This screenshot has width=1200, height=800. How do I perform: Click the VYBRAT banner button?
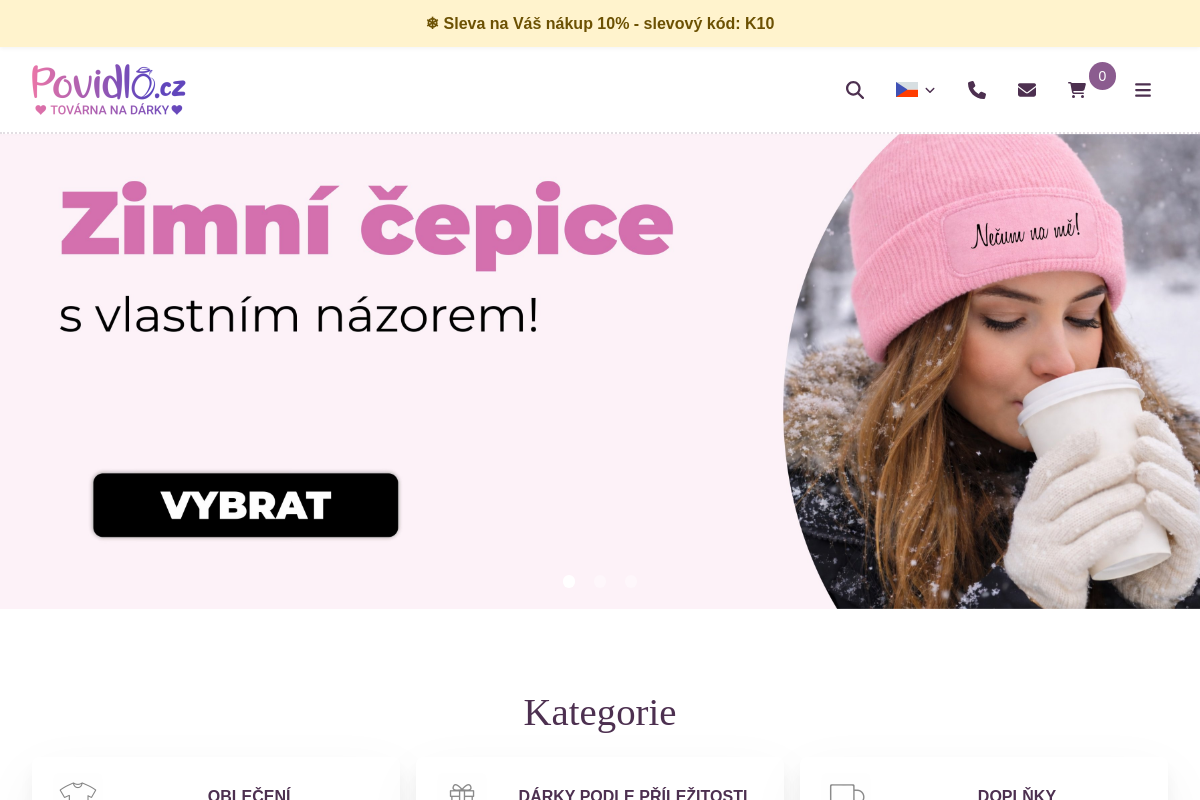[x=245, y=505]
